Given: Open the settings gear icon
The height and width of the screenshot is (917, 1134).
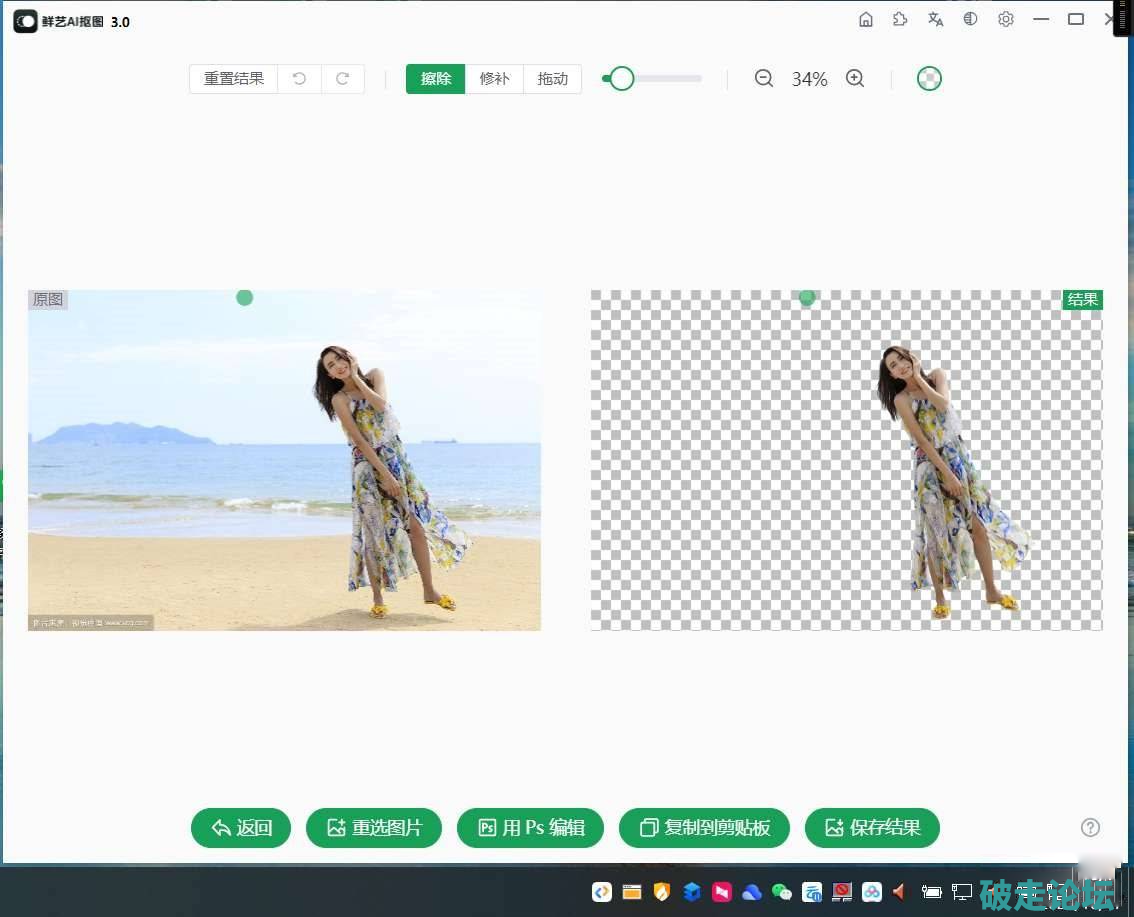Looking at the screenshot, I should click(x=1006, y=20).
